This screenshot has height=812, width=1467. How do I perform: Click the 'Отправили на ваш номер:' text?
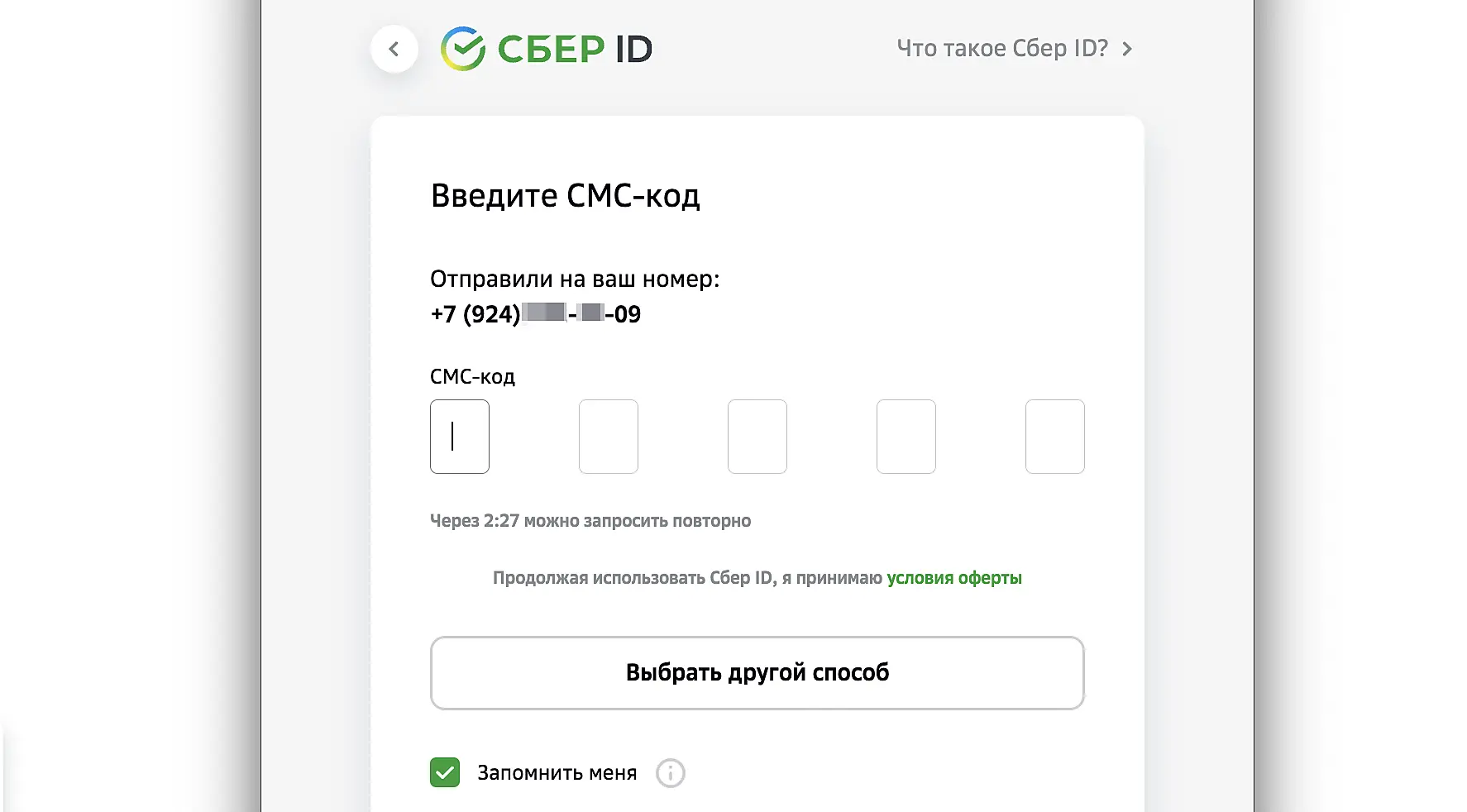tap(575, 279)
